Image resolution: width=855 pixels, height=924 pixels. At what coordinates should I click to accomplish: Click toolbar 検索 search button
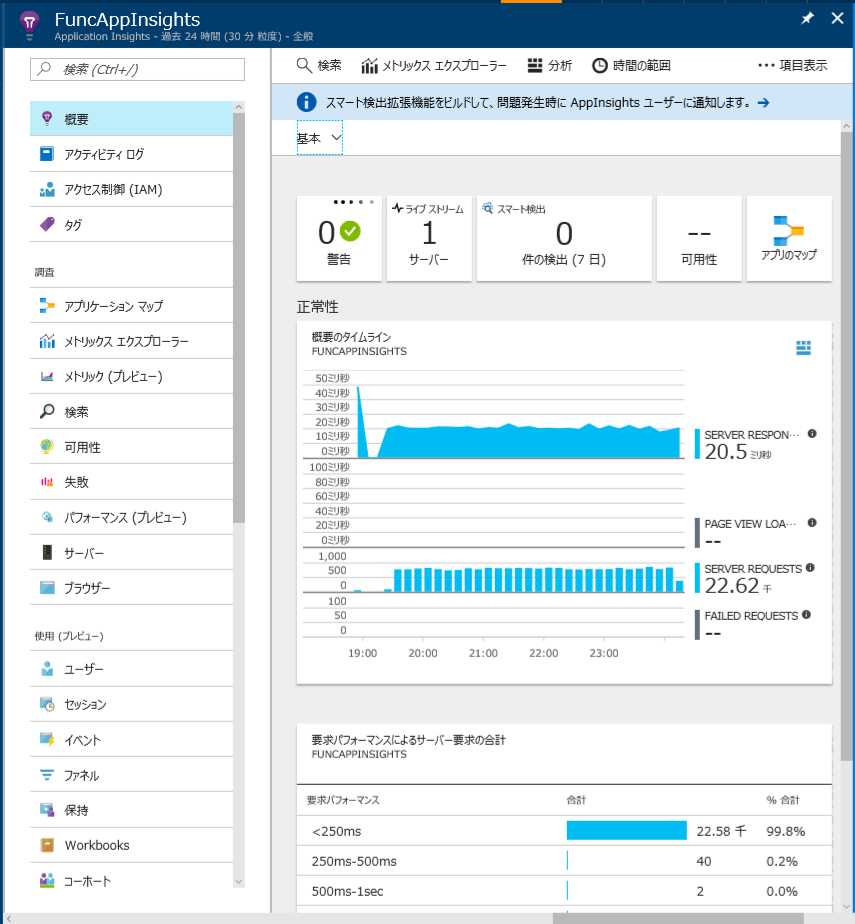tap(319, 65)
